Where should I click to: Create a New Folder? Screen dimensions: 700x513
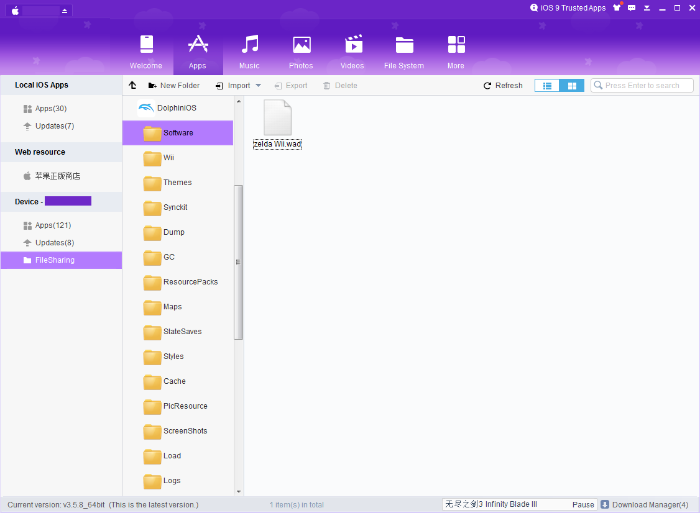[174, 85]
